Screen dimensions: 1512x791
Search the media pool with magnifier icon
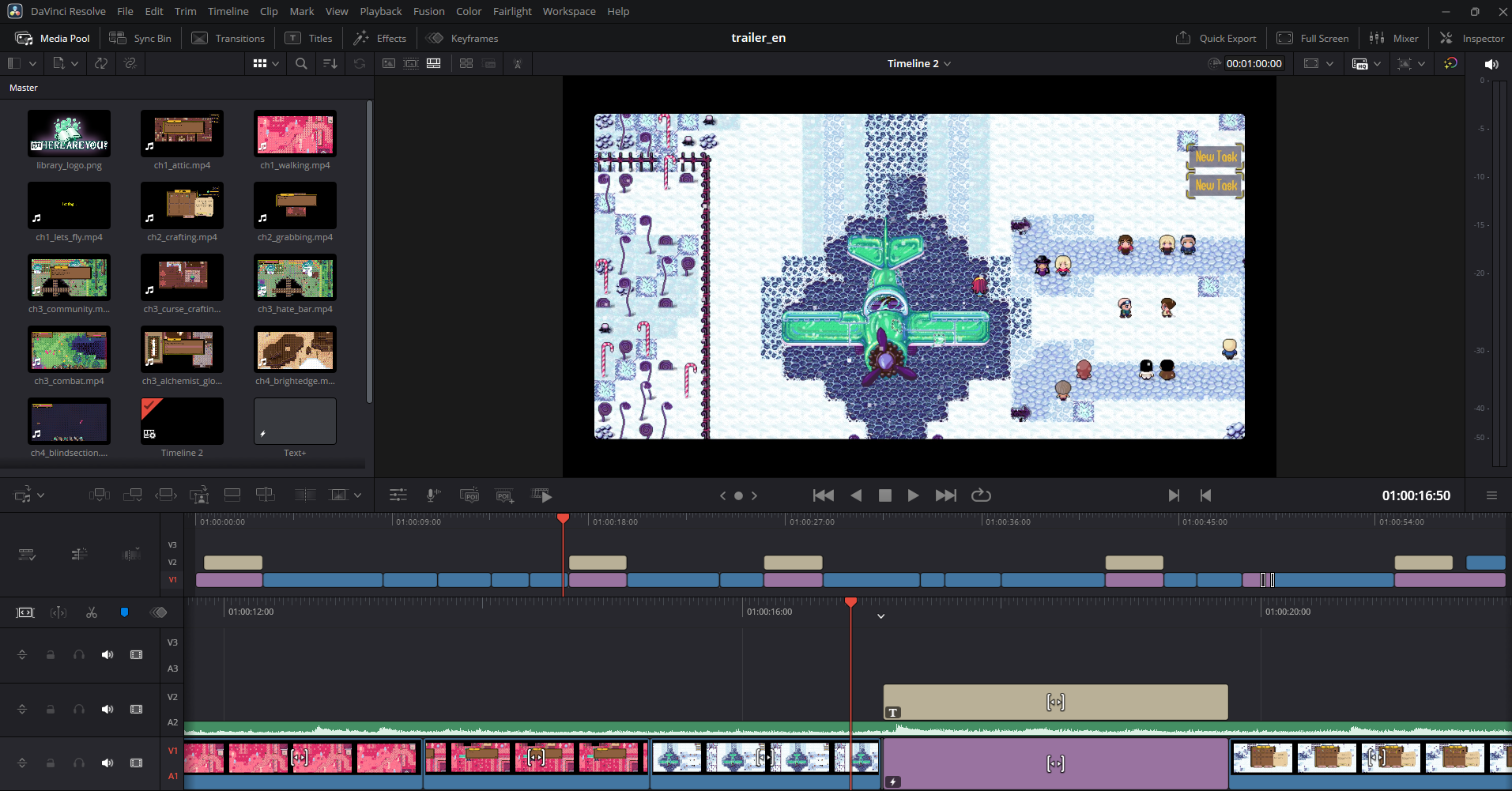click(x=301, y=63)
